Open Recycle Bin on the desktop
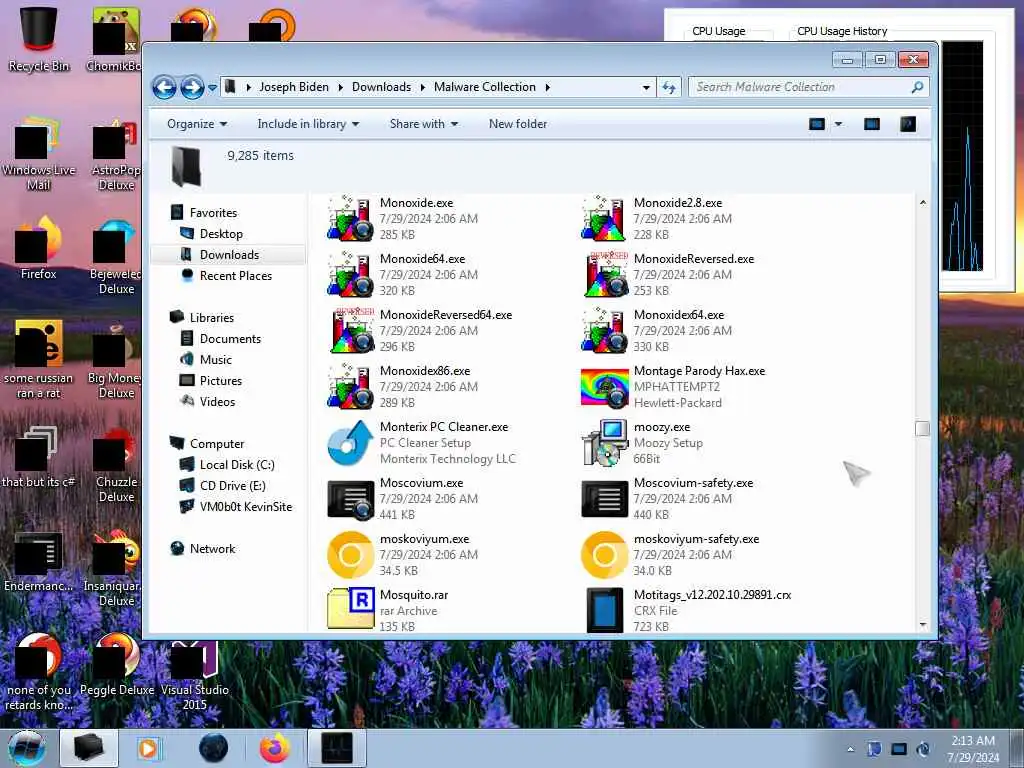1024x768 pixels. coord(39,39)
